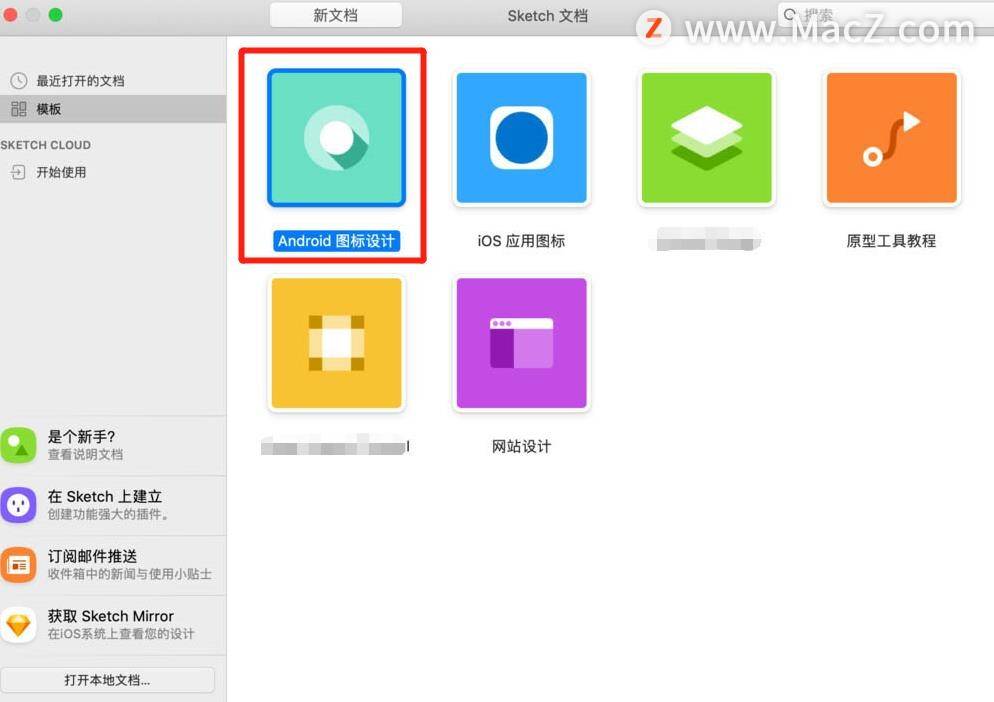This screenshot has width=994, height=702.
Task: Select the yellow artboard template icon
Action: pos(336,343)
